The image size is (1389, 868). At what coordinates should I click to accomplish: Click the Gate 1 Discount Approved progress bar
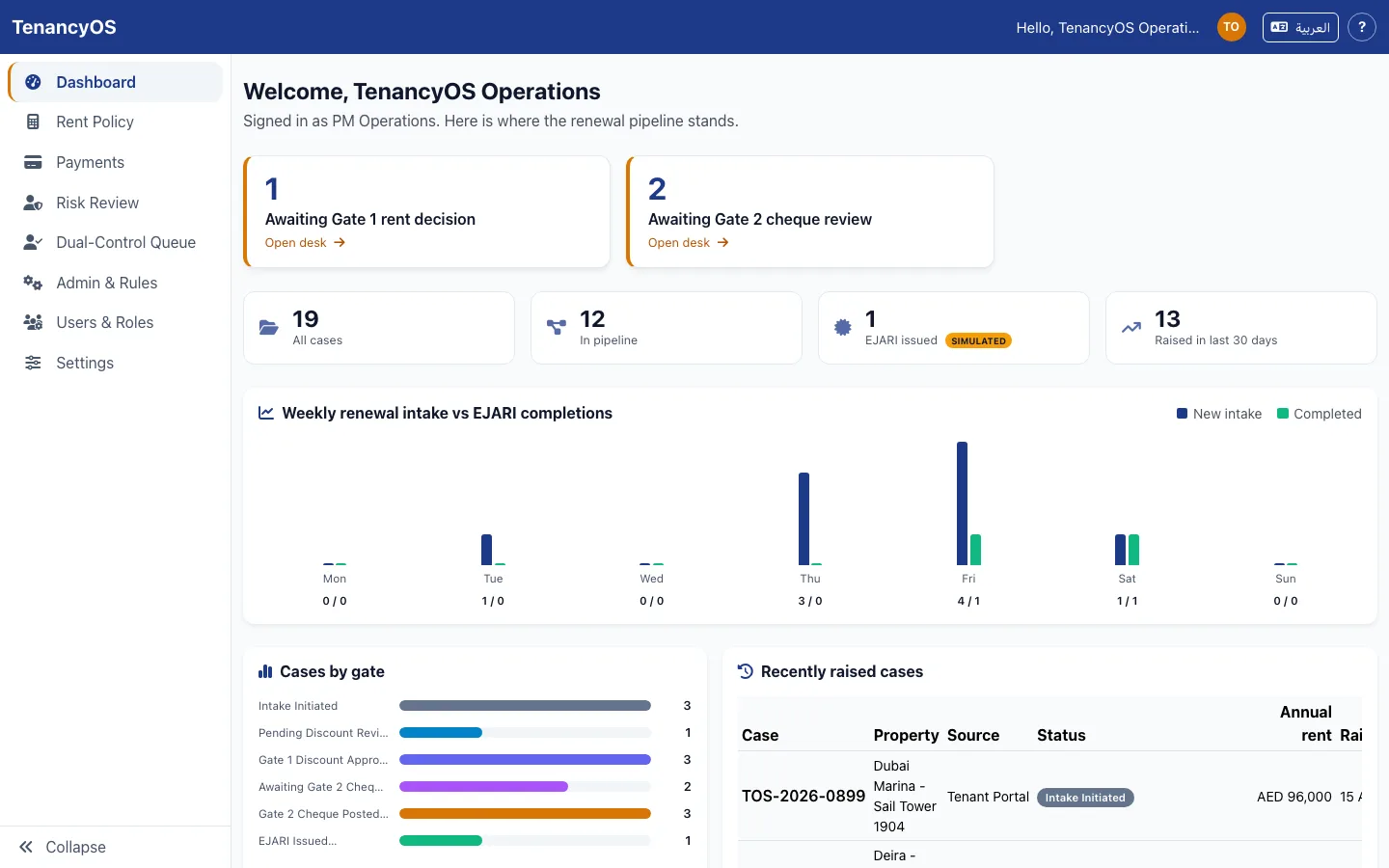coord(525,760)
